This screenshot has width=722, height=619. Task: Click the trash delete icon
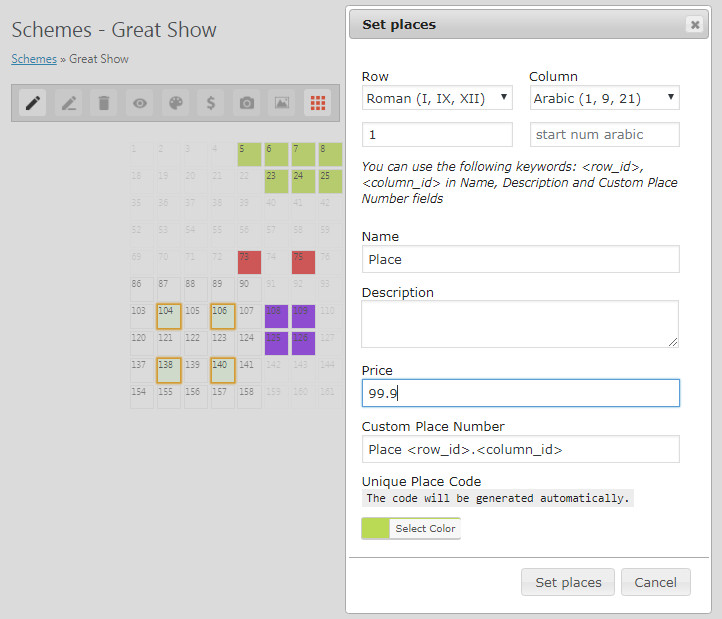click(x=103, y=103)
